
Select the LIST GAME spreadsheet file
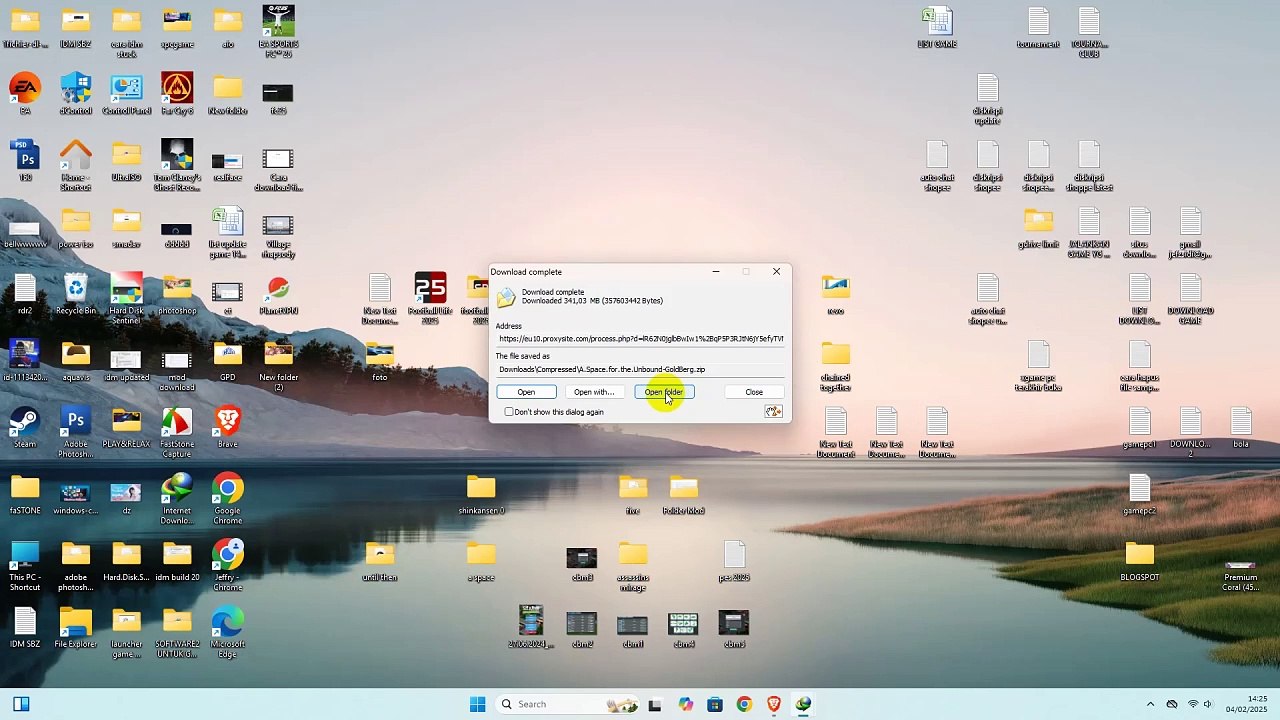pos(937,27)
